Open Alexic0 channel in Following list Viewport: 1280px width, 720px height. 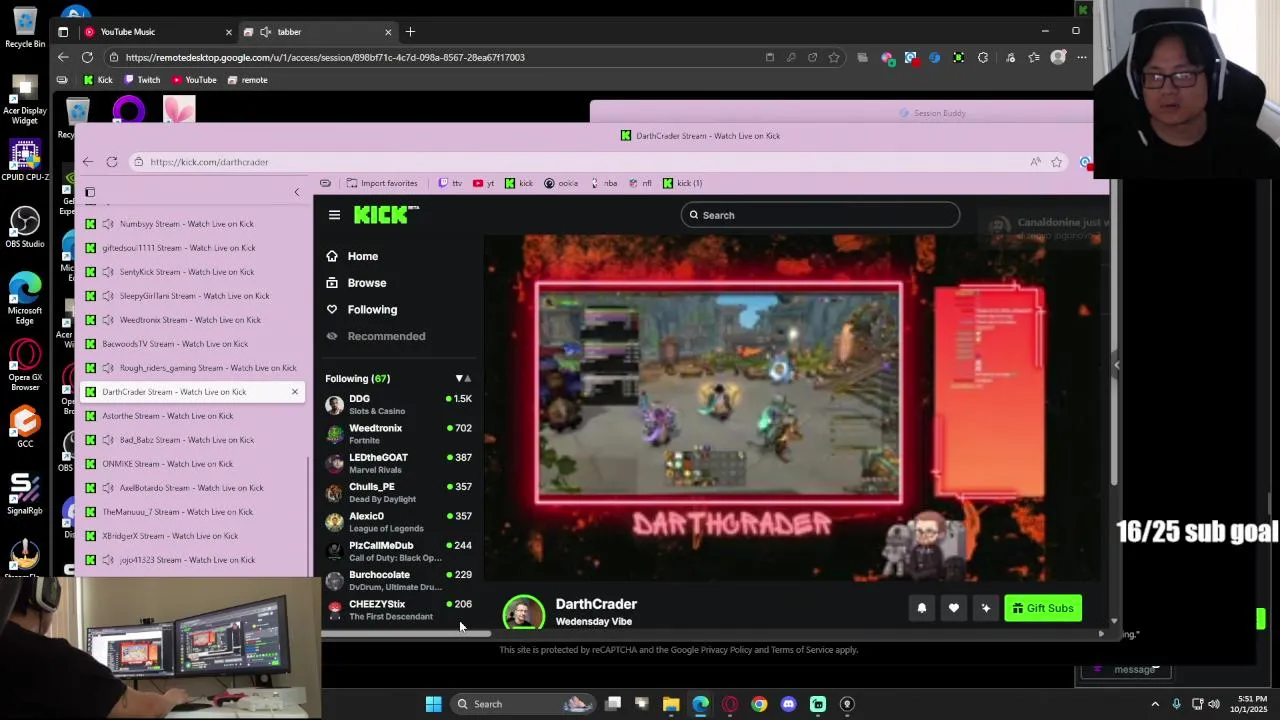point(398,522)
